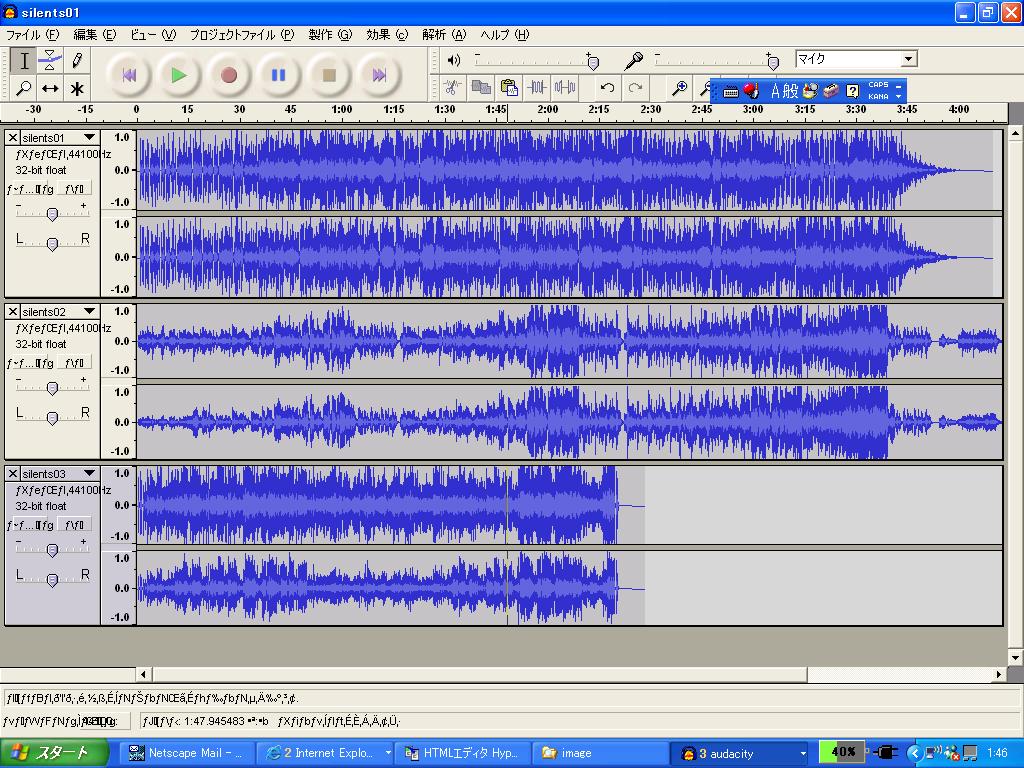Image resolution: width=1024 pixels, height=768 pixels.
Task: Select the Envelope tool
Action: pos(50,61)
